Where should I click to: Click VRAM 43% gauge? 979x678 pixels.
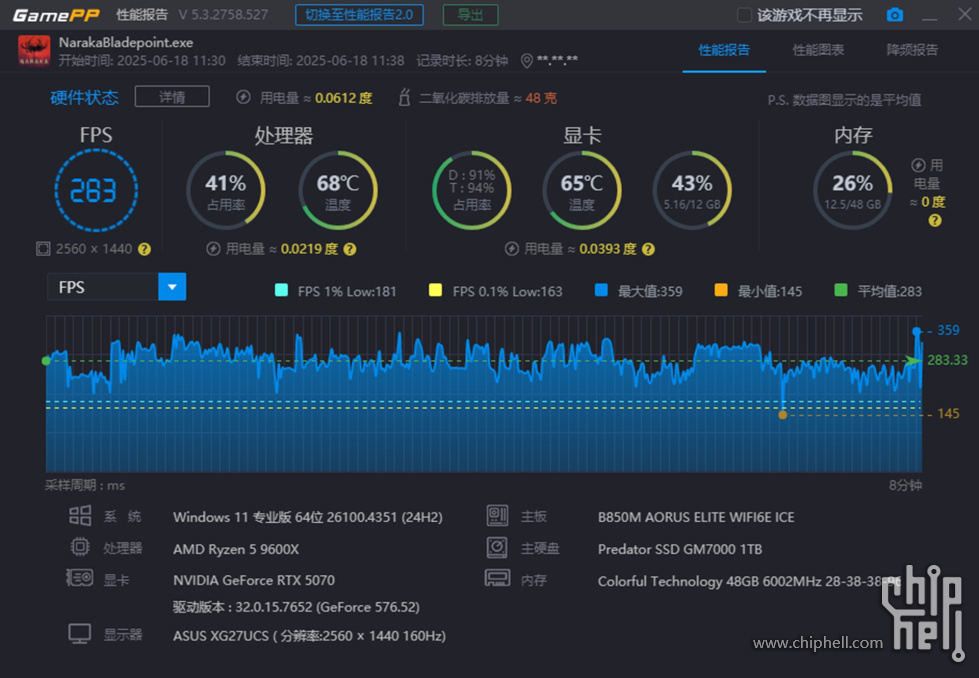[692, 190]
